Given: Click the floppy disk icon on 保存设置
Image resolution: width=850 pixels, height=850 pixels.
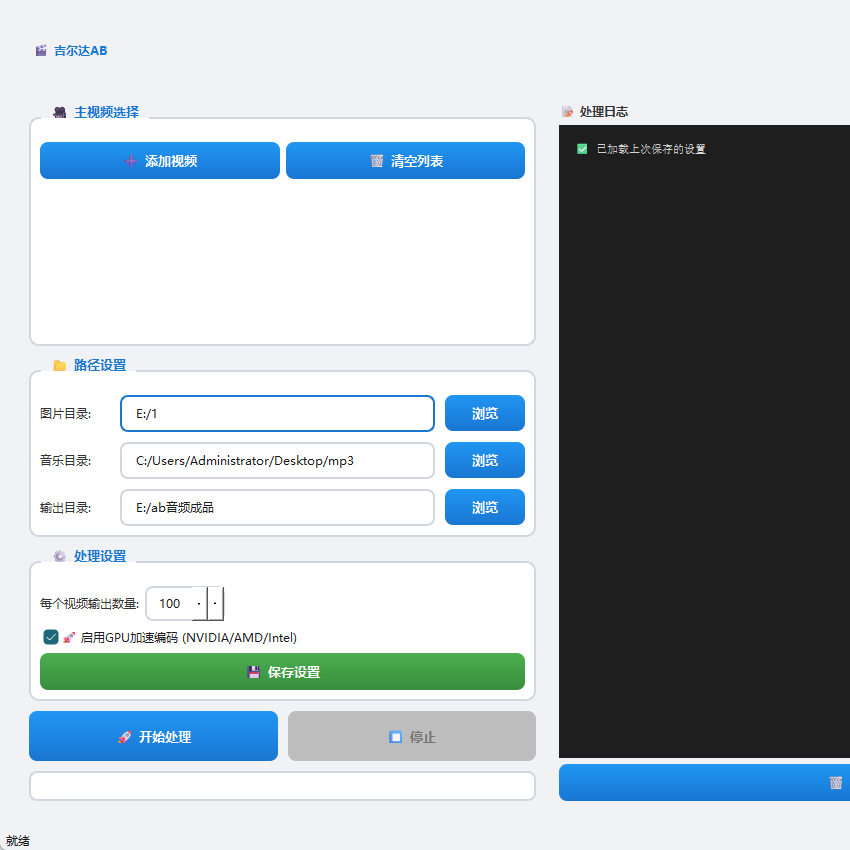Looking at the screenshot, I should coord(254,672).
